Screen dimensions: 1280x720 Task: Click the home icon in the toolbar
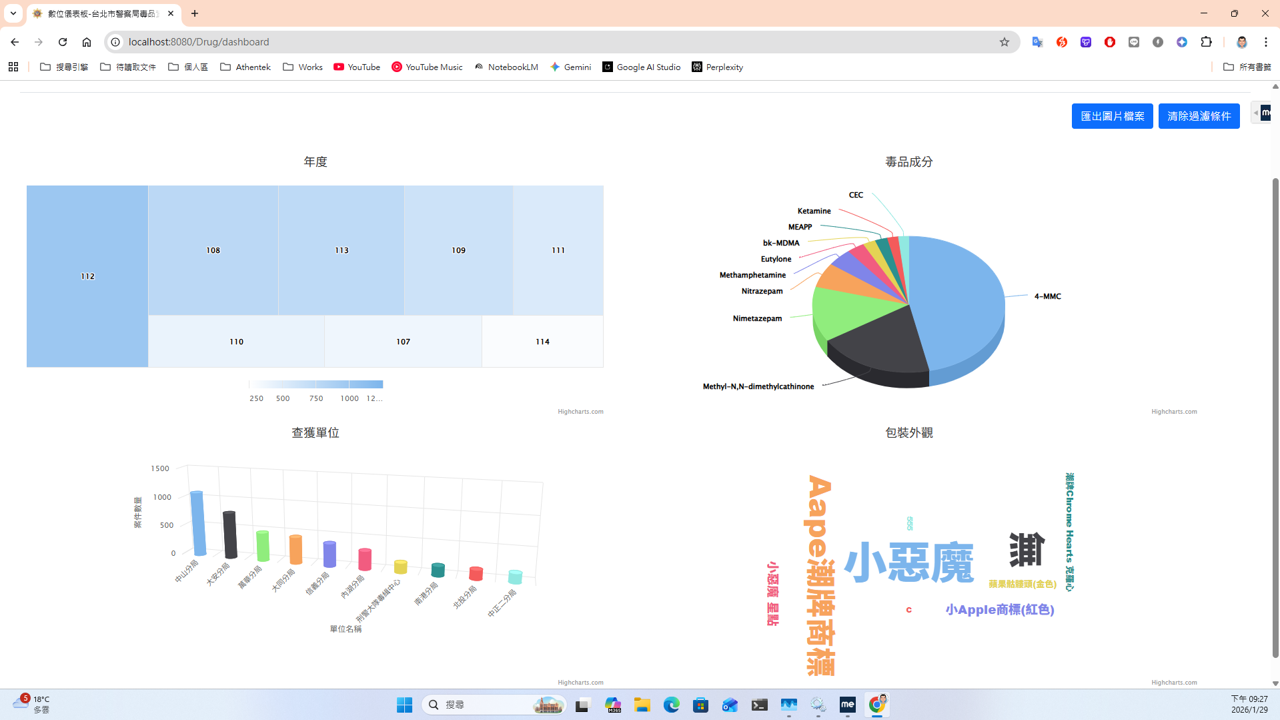point(87,42)
